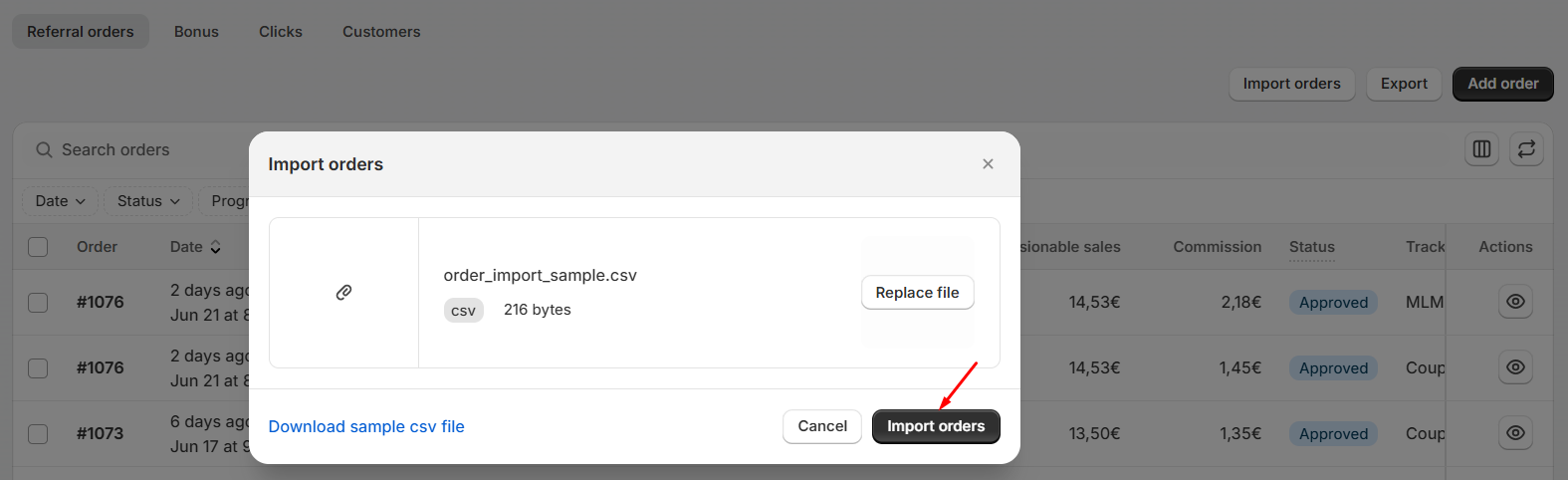Open the Status filter dropdown
Image resolution: width=1568 pixels, height=480 pixels.
click(x=148, y=201)
